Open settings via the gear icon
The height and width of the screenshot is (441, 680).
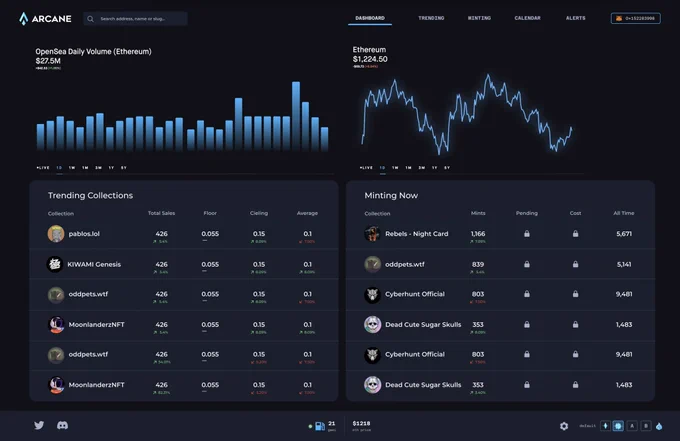pos(564,426)
